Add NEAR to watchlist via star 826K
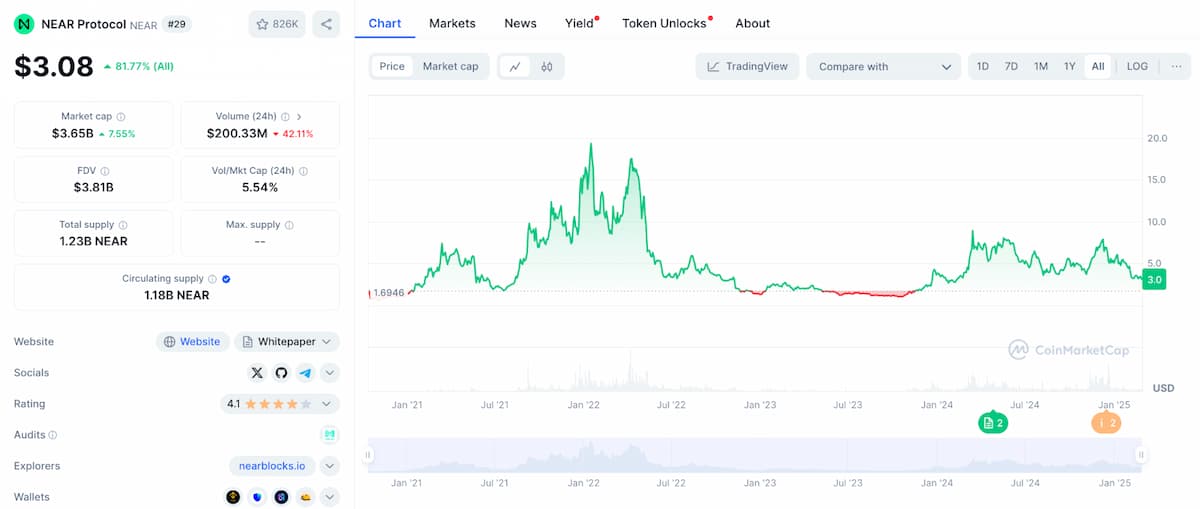This screenshot has width=1200, height=509. [x=277, y=24]
